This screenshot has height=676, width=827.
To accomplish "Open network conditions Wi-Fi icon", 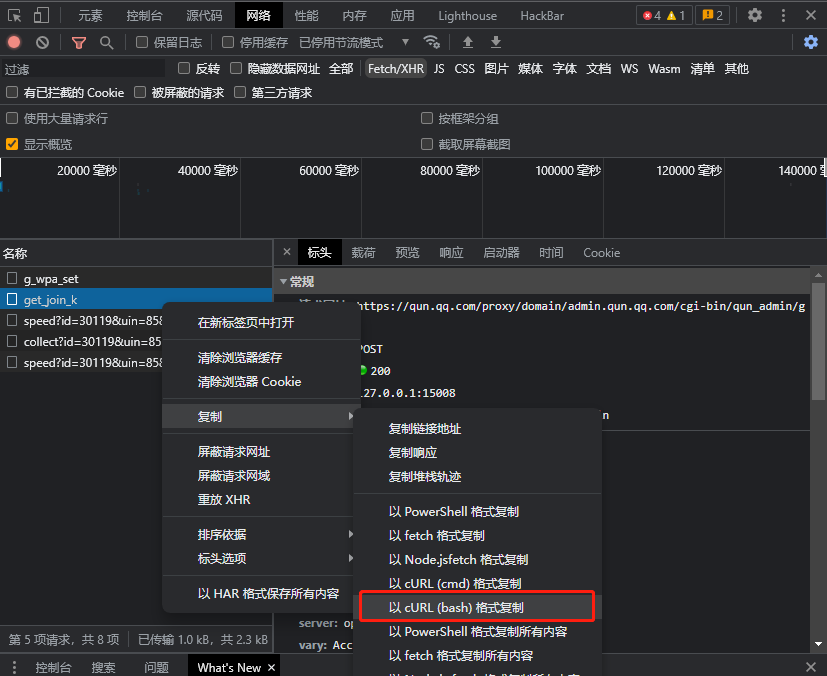I will [431, 42].
